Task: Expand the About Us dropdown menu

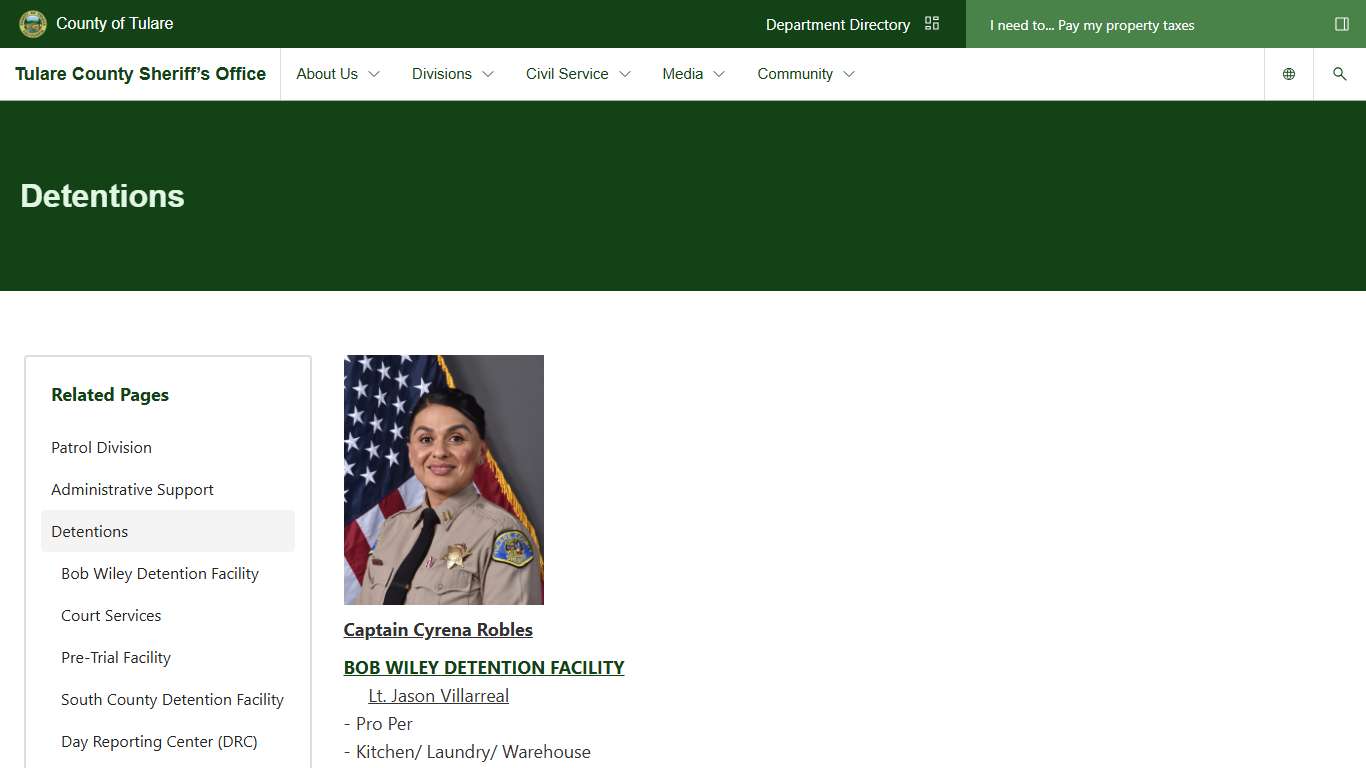Action: click(x=338, y=74)
